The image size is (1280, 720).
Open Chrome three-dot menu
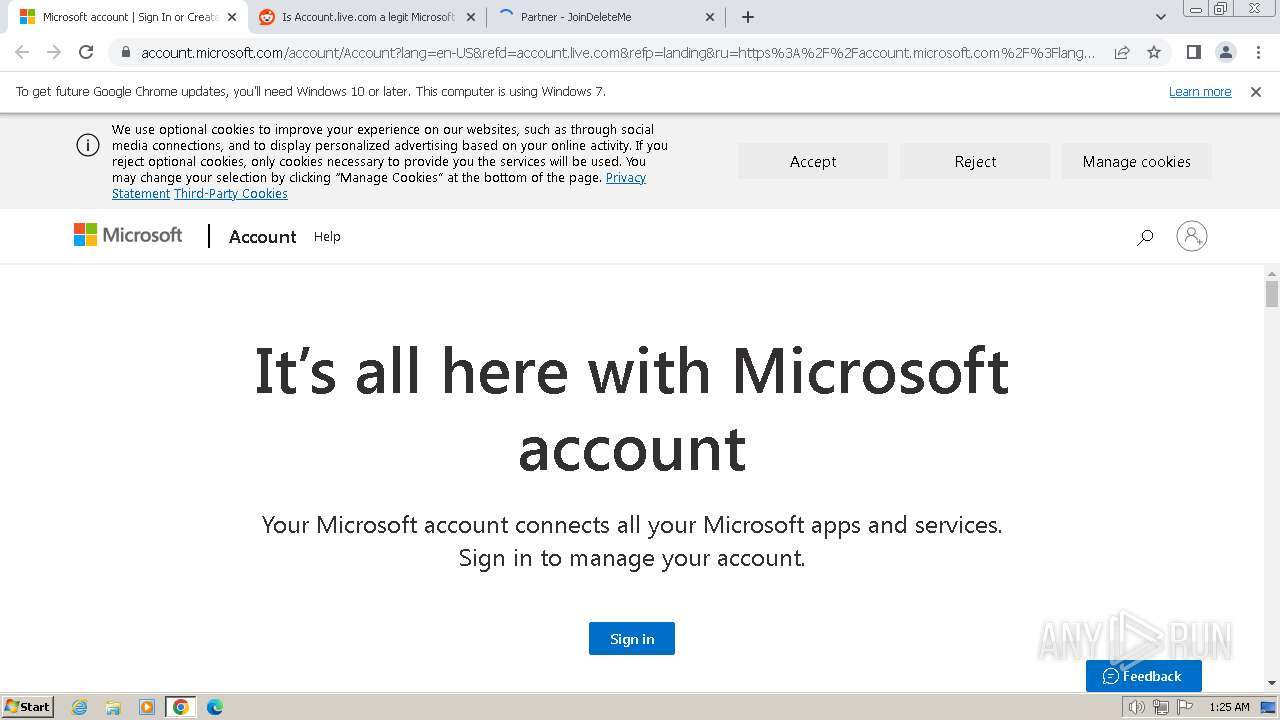coord(1258,52)
